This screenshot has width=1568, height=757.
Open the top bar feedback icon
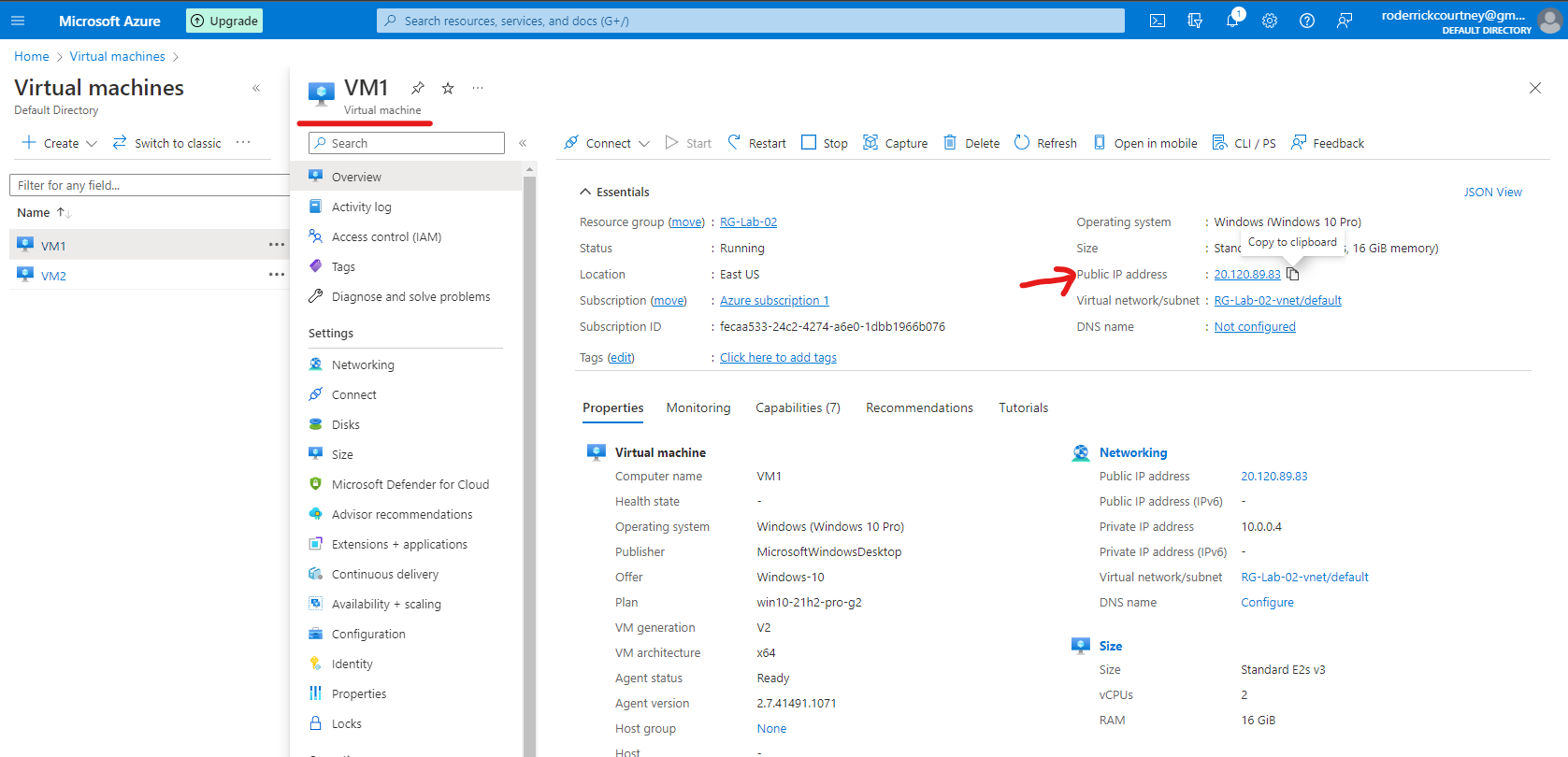coord(1345,21)
